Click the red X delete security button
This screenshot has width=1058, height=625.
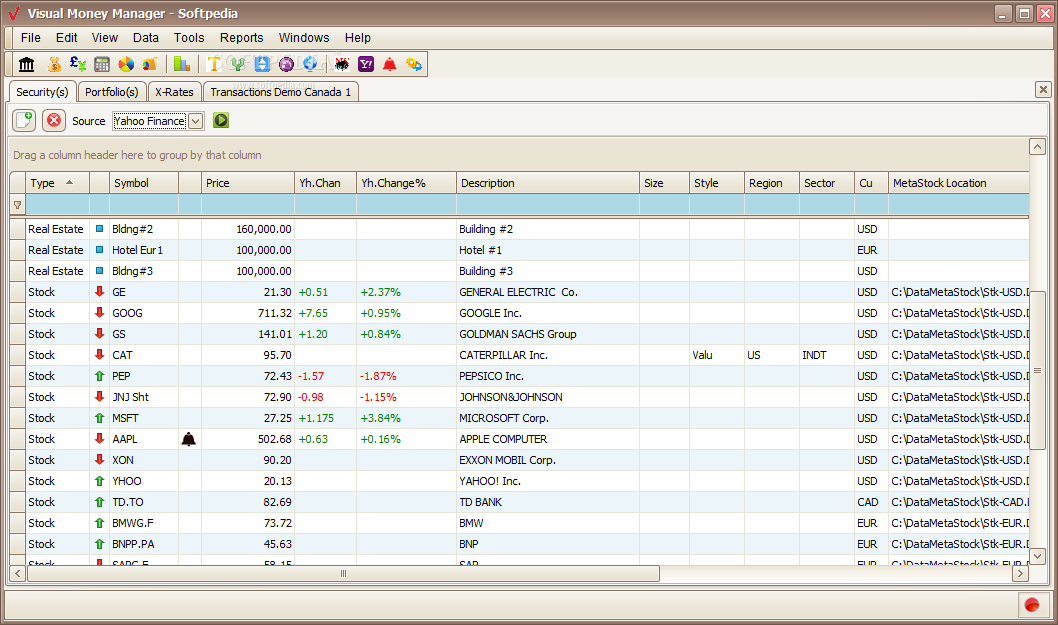click(x=54, y=120)
